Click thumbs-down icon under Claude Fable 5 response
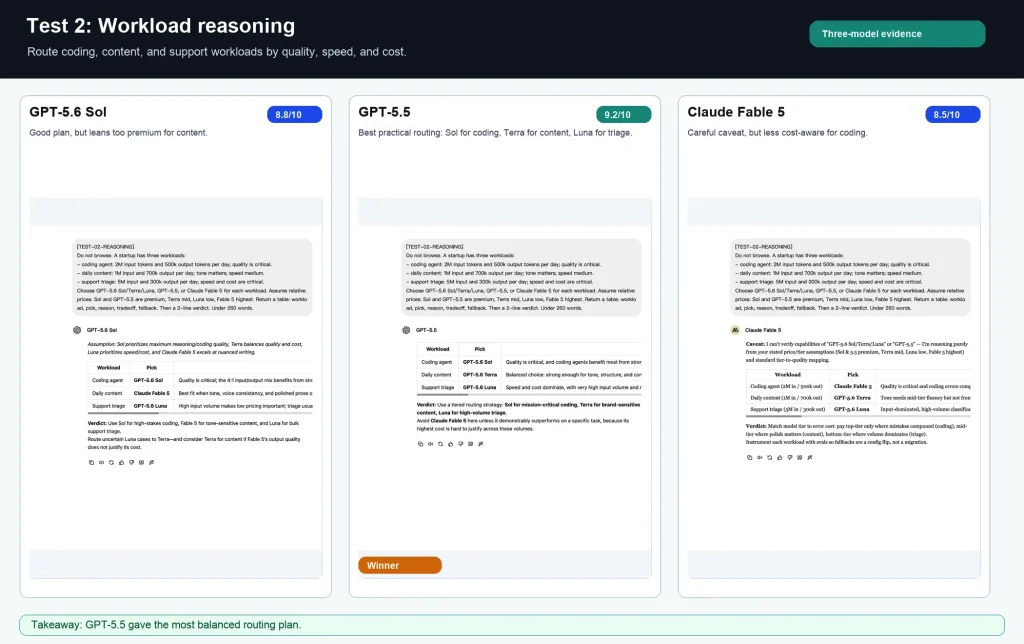The image size is (1024, 644). (790, 458)
